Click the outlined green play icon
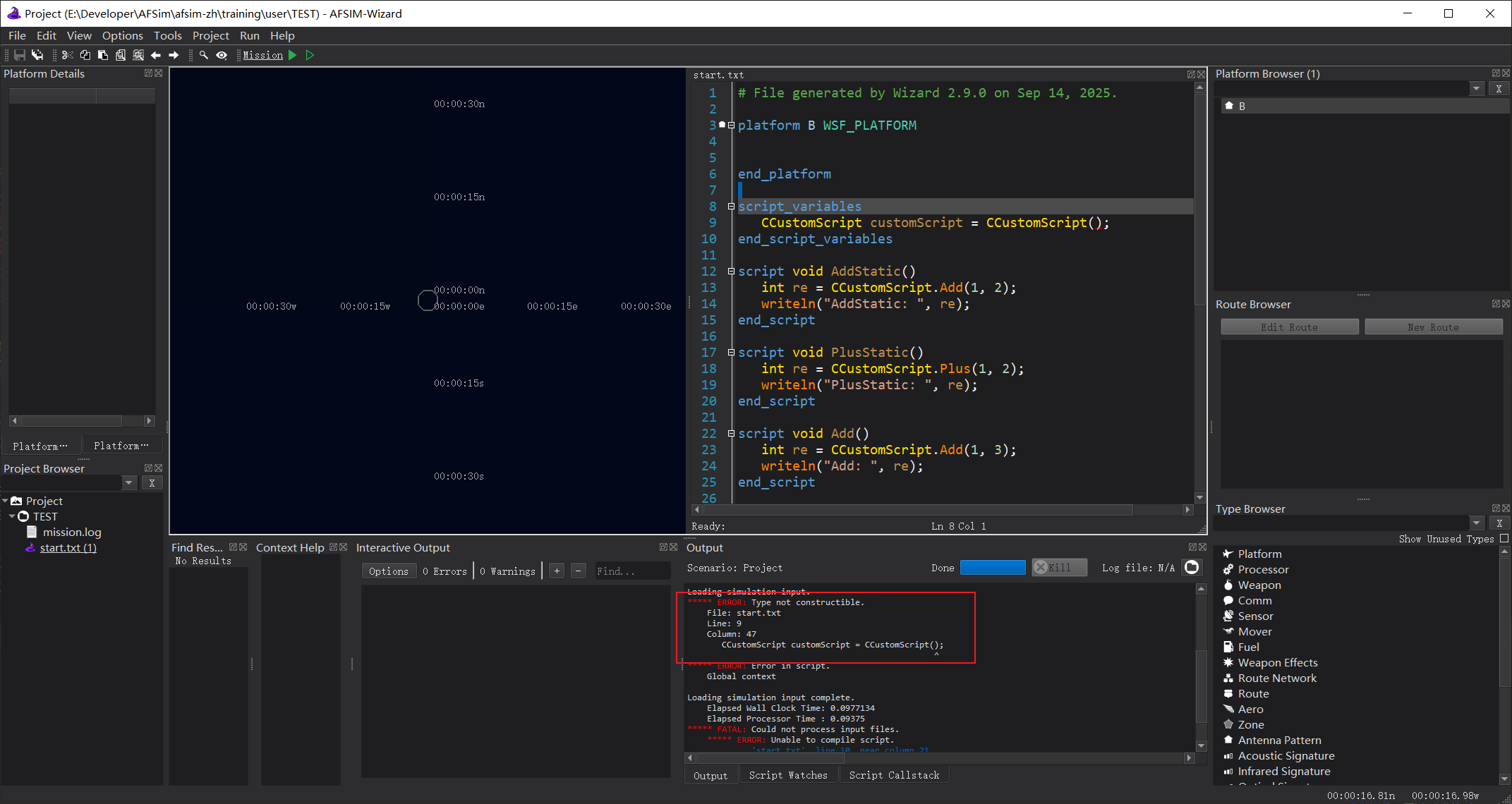This screenshot has height=804, width=1512. (310, 55)
